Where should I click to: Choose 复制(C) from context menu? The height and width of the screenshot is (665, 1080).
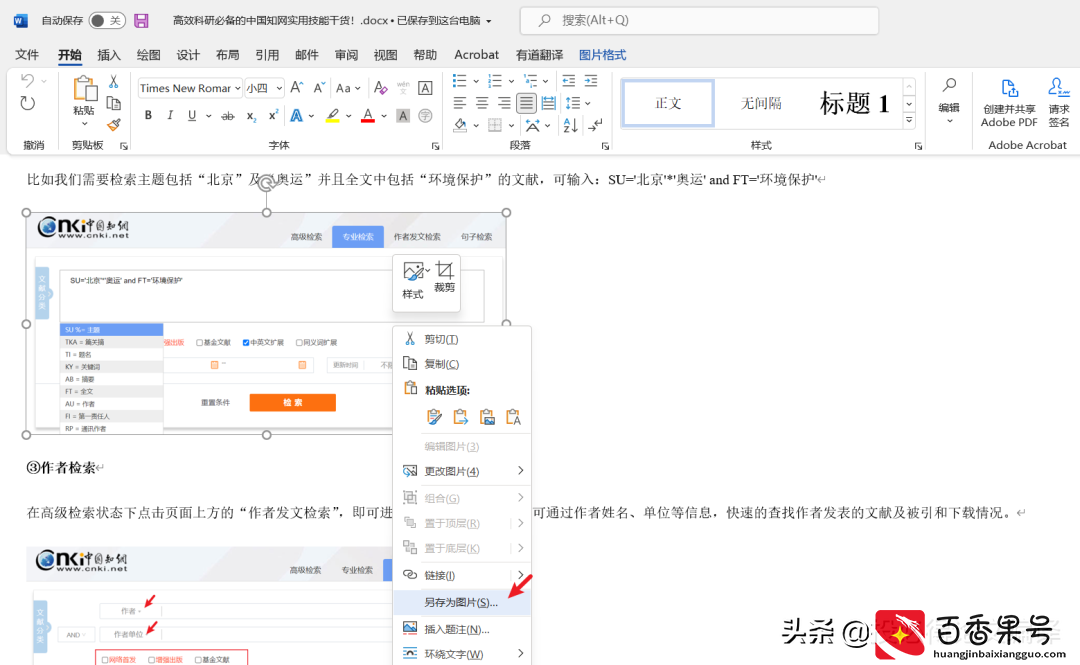[x=461, y=364]
